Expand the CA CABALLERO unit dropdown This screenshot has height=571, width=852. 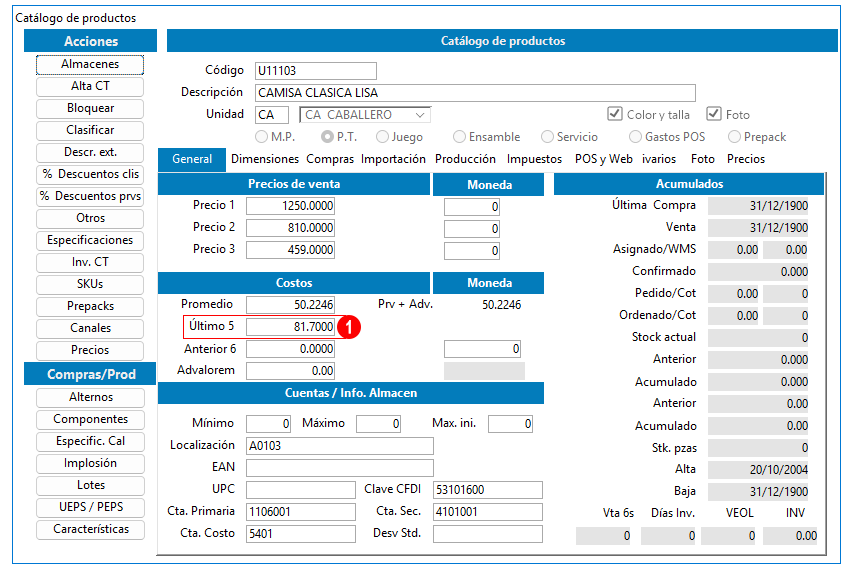(x=419, y=115)
